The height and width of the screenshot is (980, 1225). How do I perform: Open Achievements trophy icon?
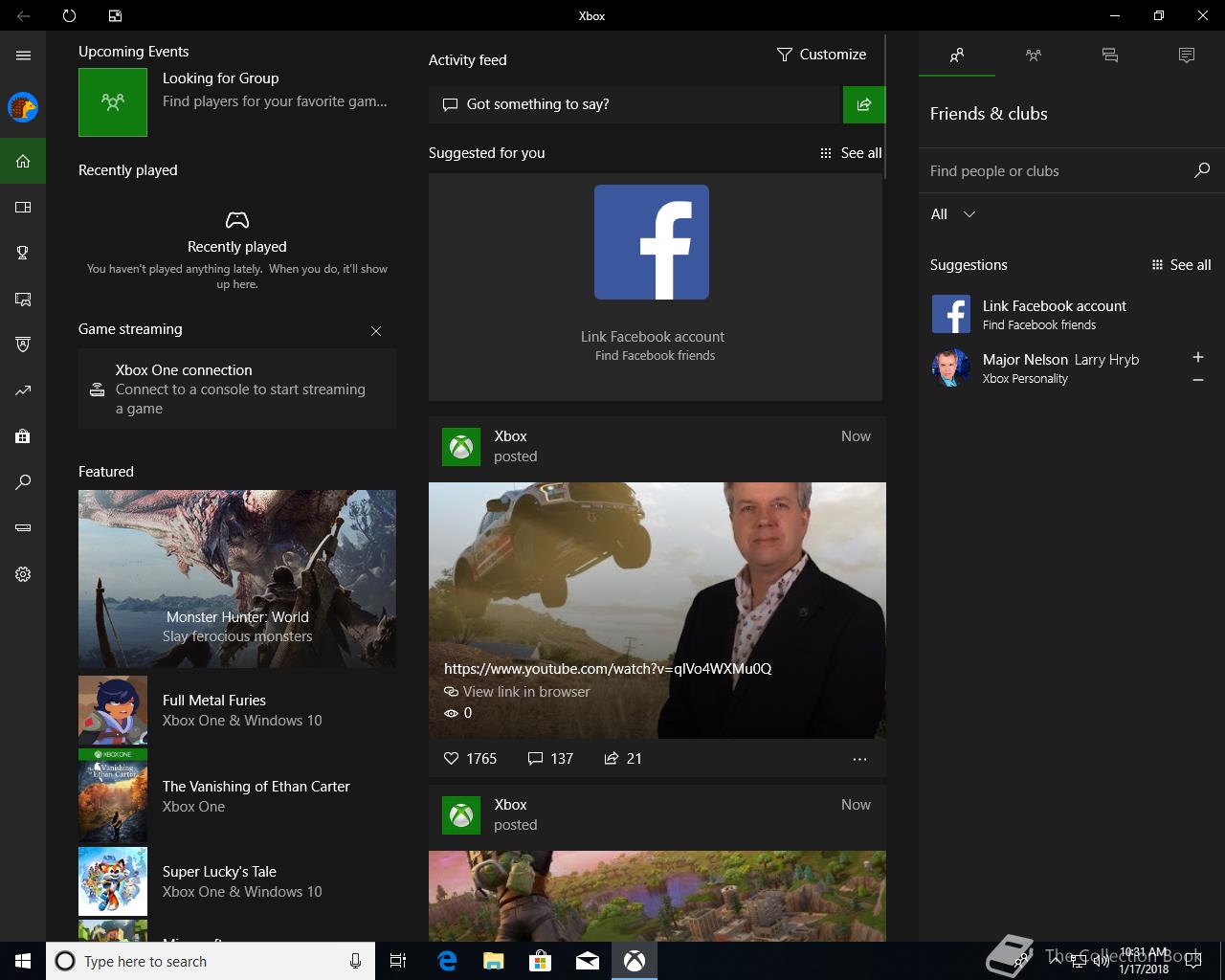23,253
